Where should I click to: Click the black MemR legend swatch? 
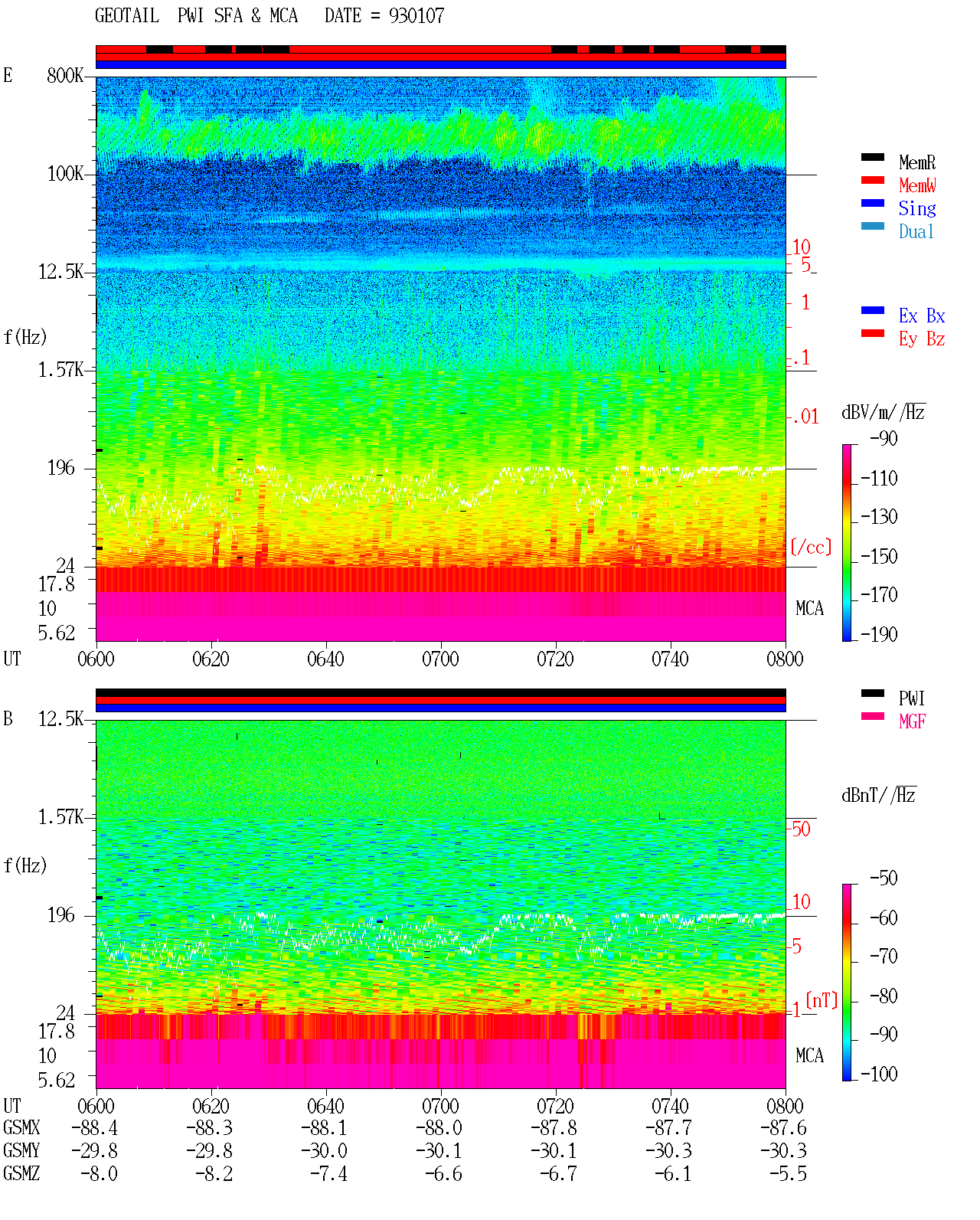click(x=873, y=158)
